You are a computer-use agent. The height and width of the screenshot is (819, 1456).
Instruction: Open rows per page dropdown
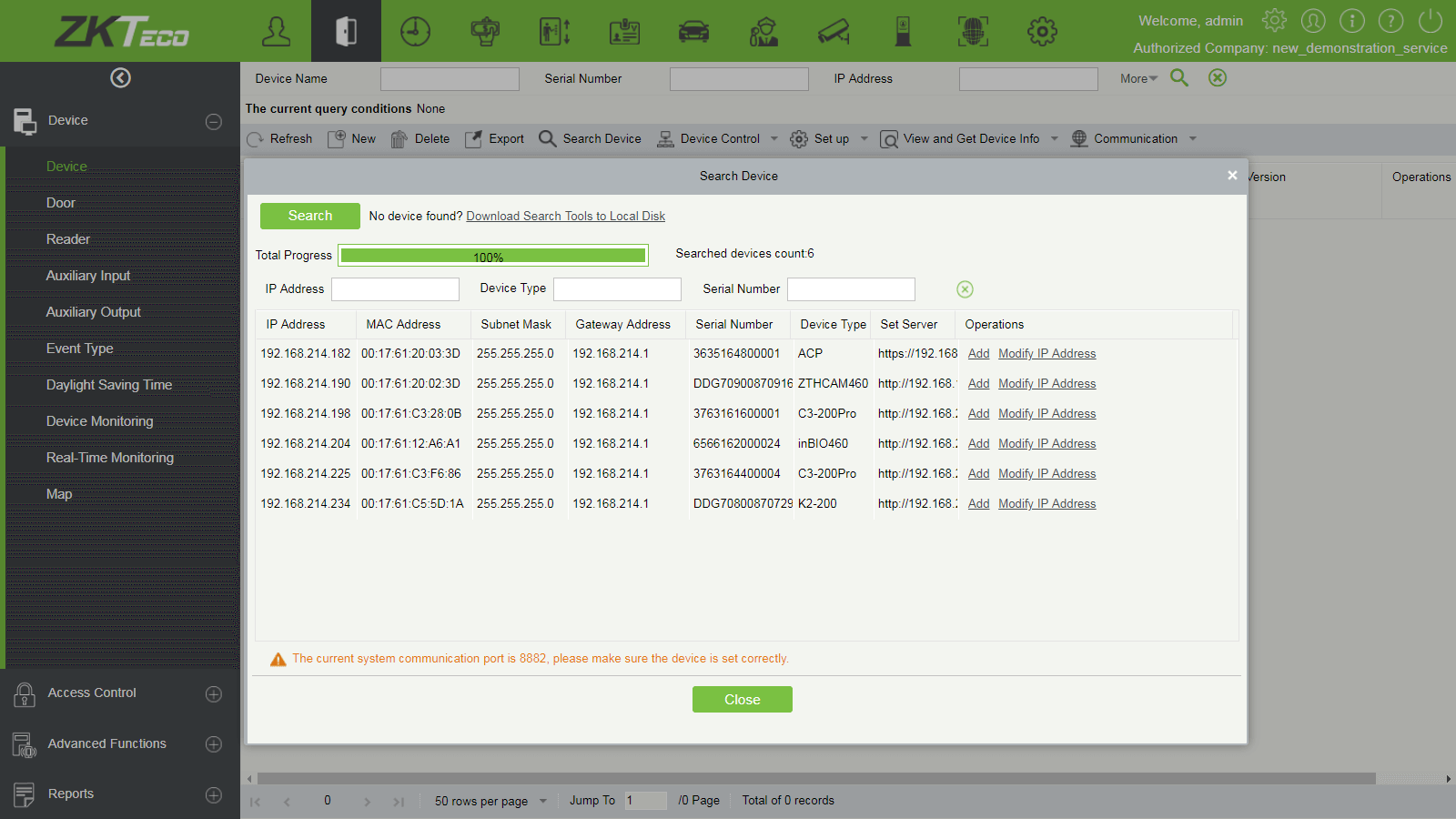pyautogui.click(x=543, y=802)
